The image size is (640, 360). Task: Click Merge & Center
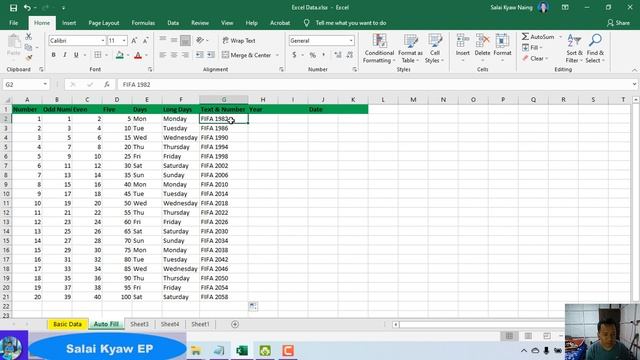247,55
